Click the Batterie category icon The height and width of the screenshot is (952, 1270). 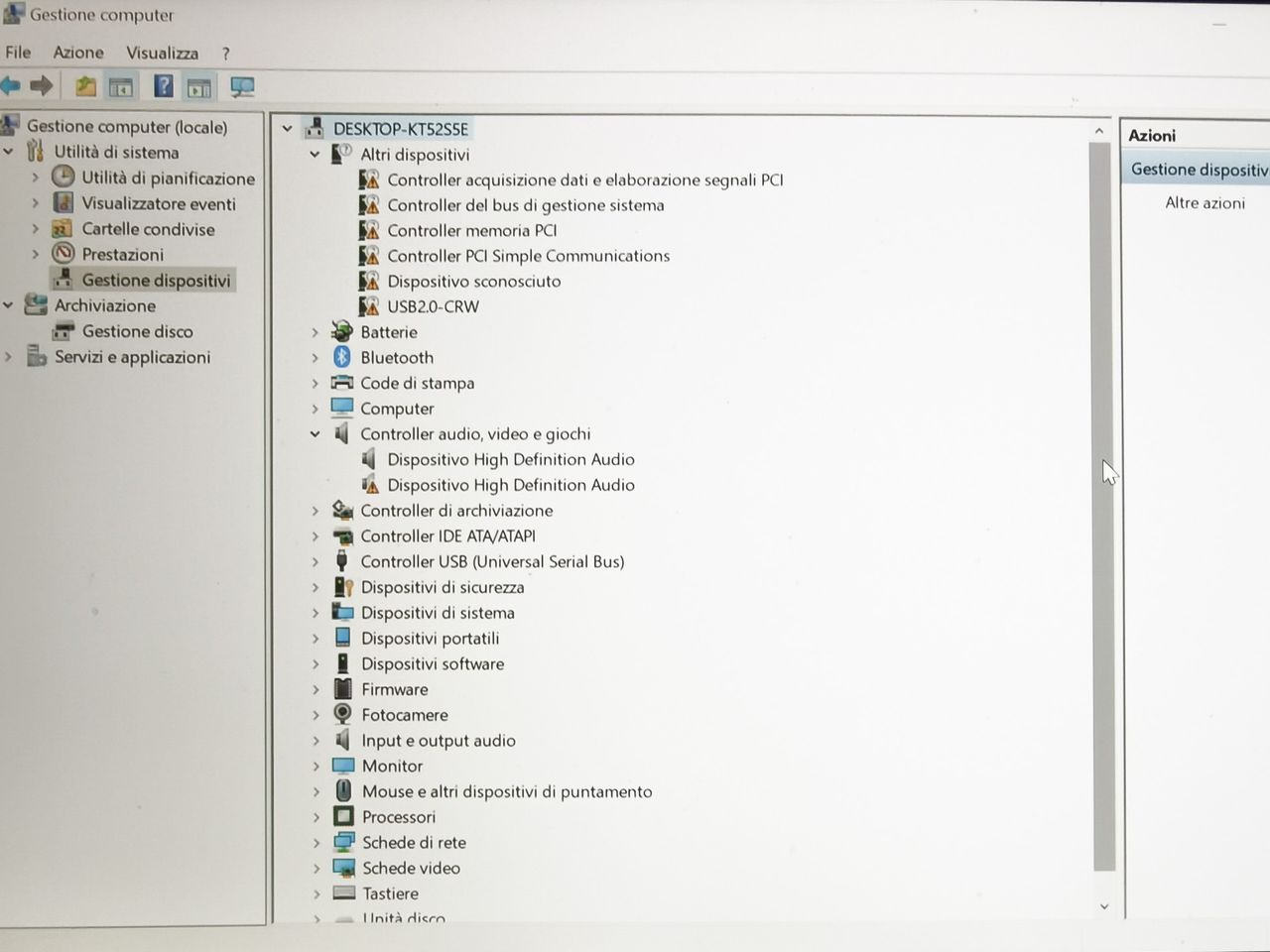click(342, 331)
